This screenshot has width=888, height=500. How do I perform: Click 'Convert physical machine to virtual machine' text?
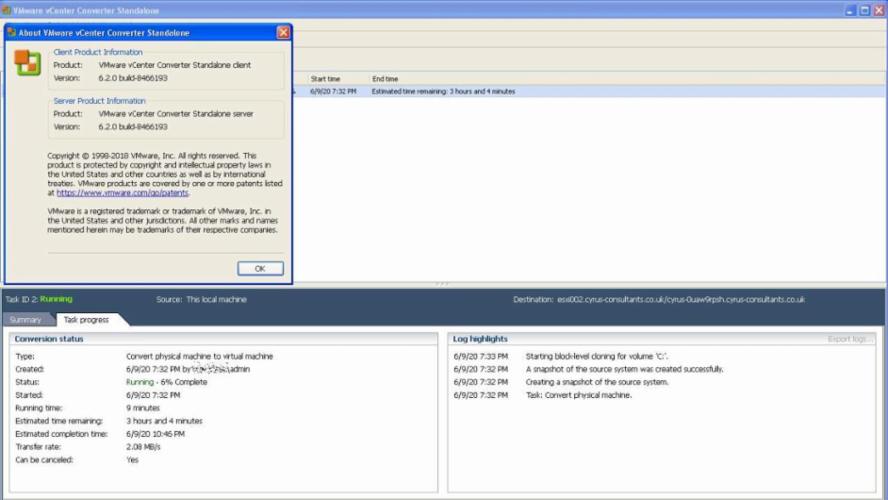click(x=199, y=356)
